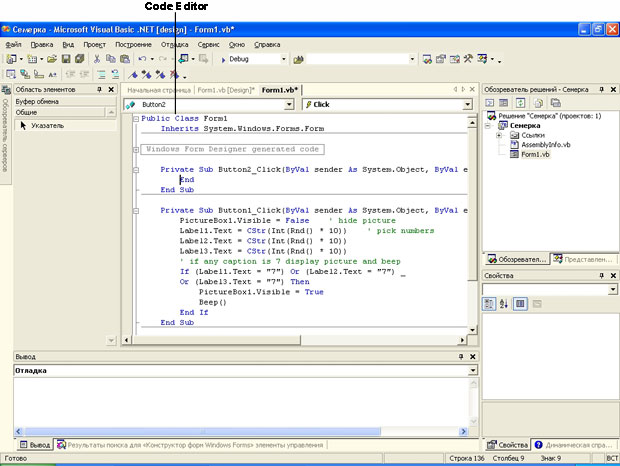Open the Проект menu
The image size is (620, 466).
(x=95, y=45)
